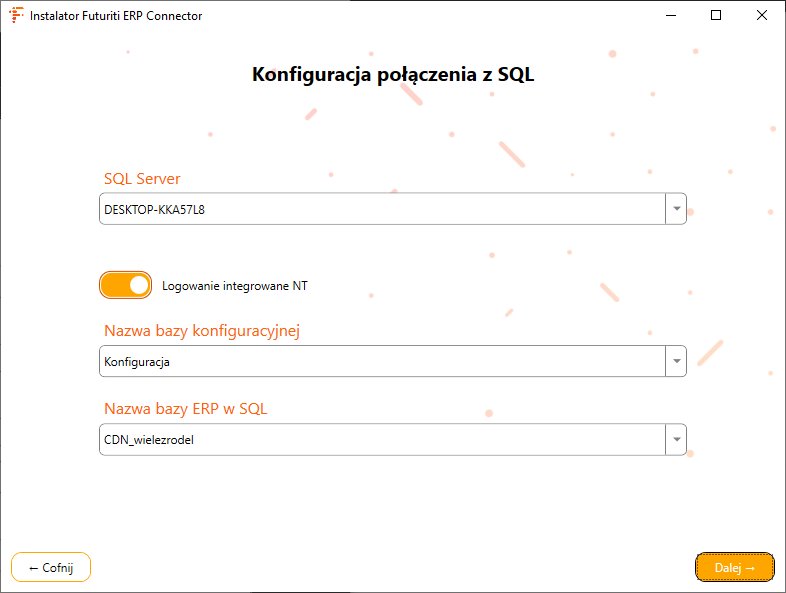
Task: Close the Futuriti ERP Connector installer
Action: [762, 16]
